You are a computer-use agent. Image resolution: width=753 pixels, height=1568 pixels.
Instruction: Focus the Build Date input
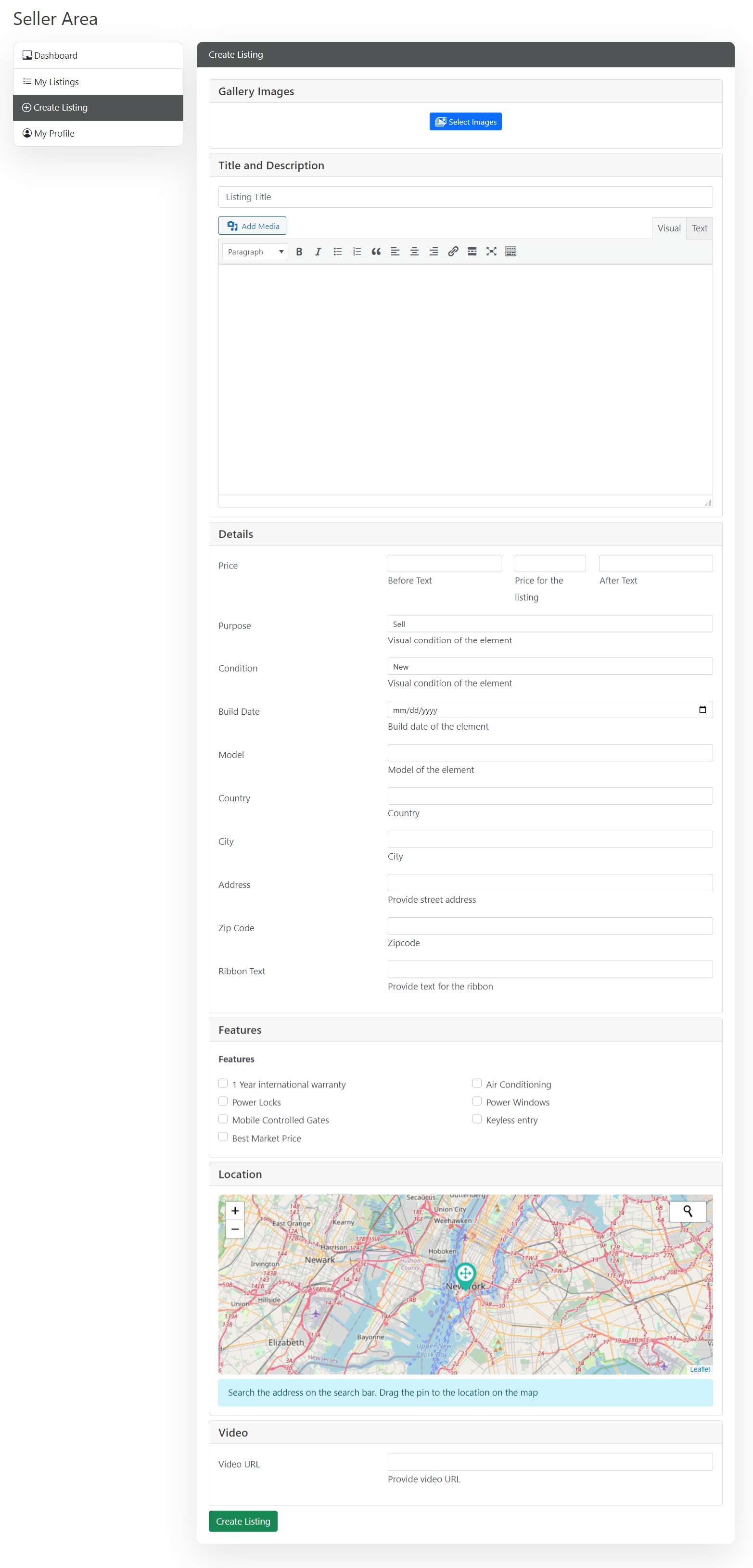(x=550, y=710)
